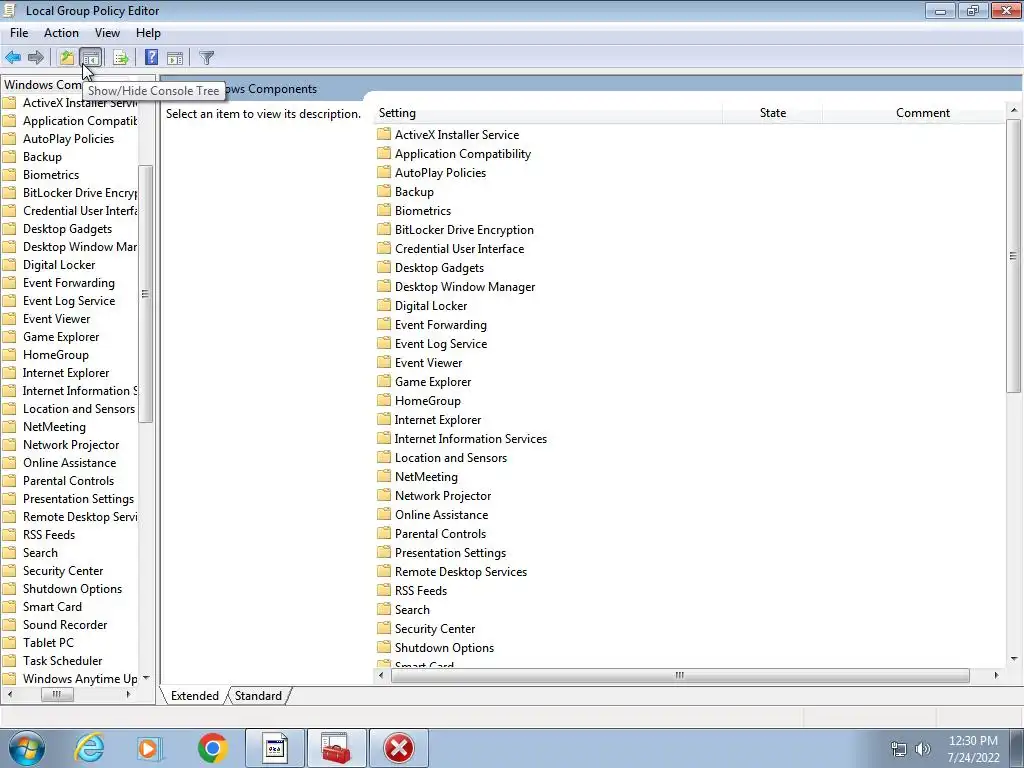Select Desktop Window Manager in the settings list

tap(465, 286)
